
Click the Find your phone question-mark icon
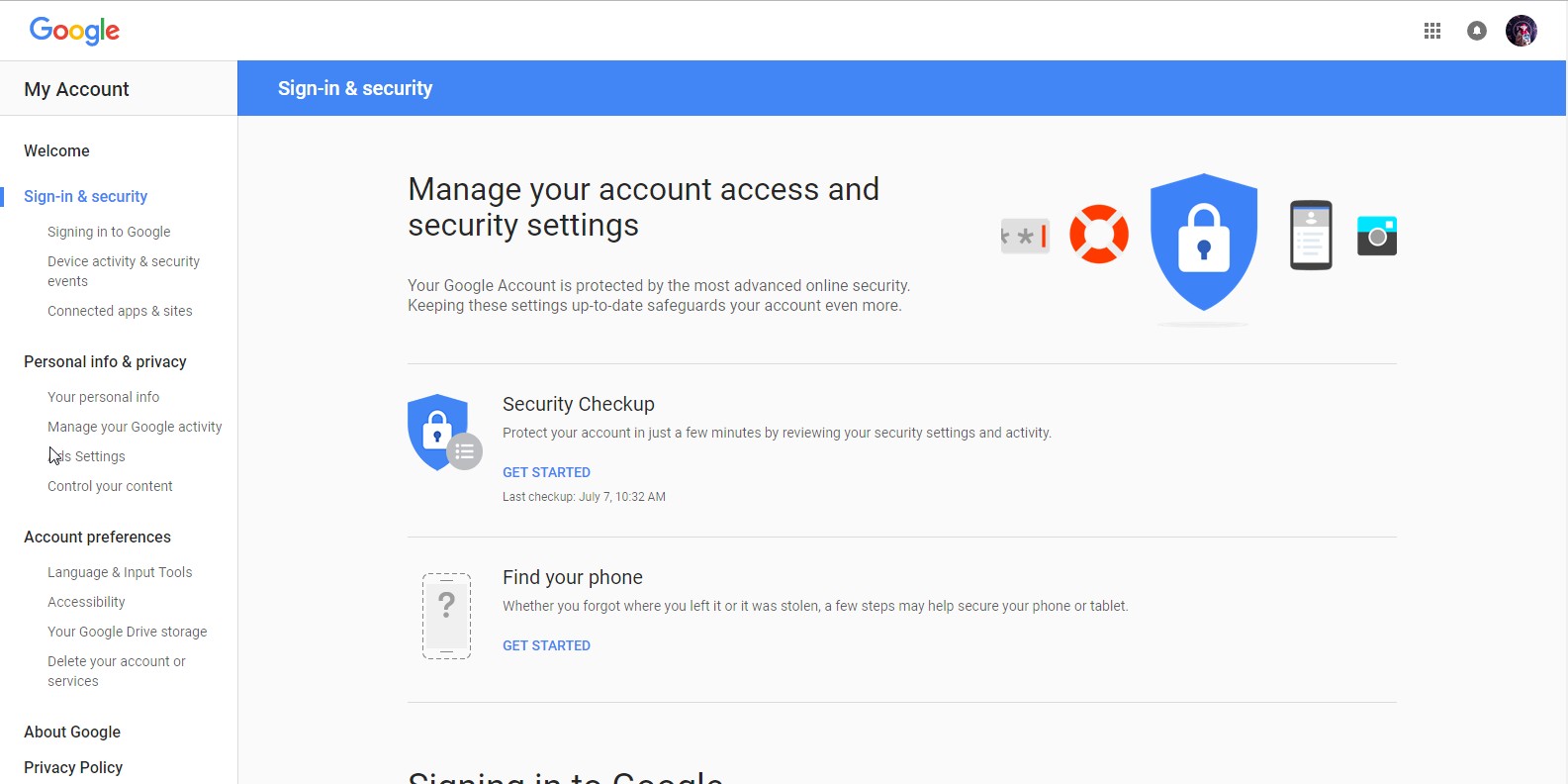(446, 615)
